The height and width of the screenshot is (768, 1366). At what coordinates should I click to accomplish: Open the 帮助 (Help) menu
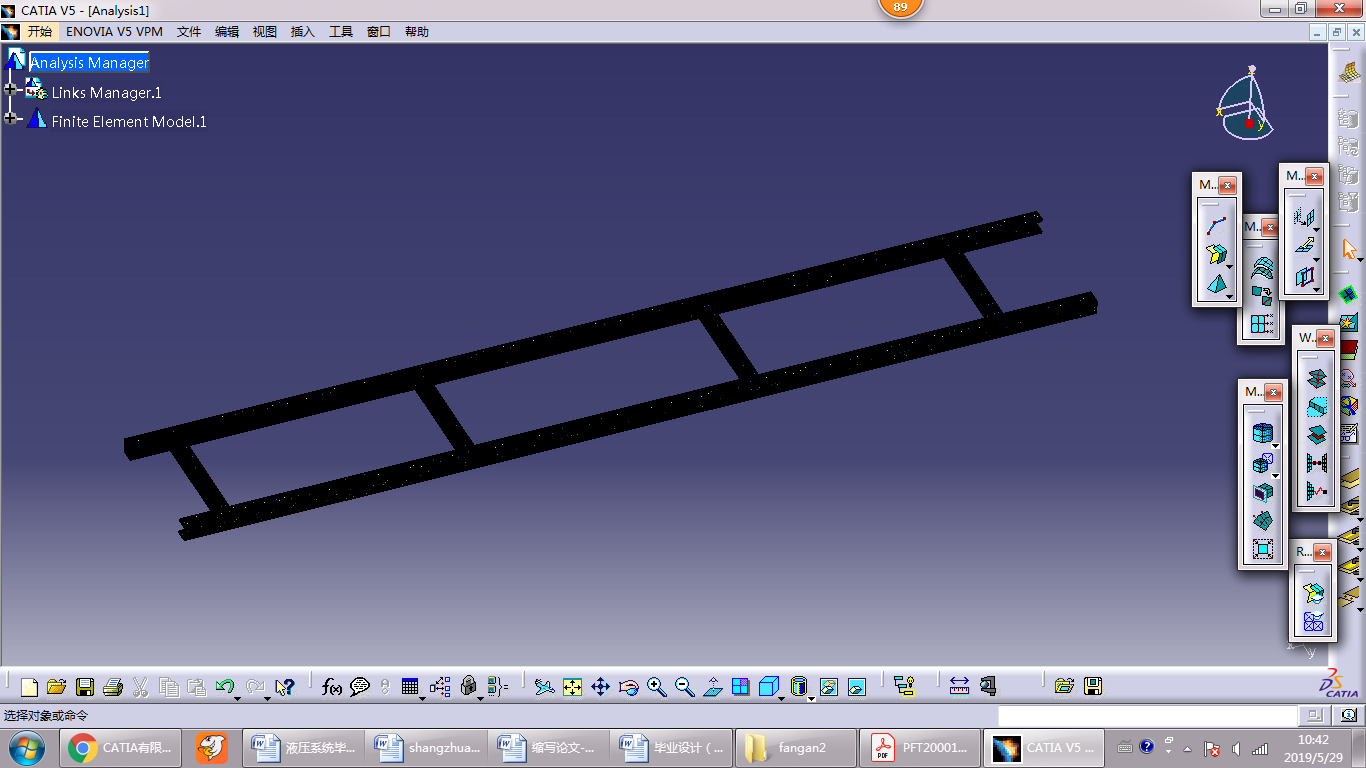click(x=417, y=32)
